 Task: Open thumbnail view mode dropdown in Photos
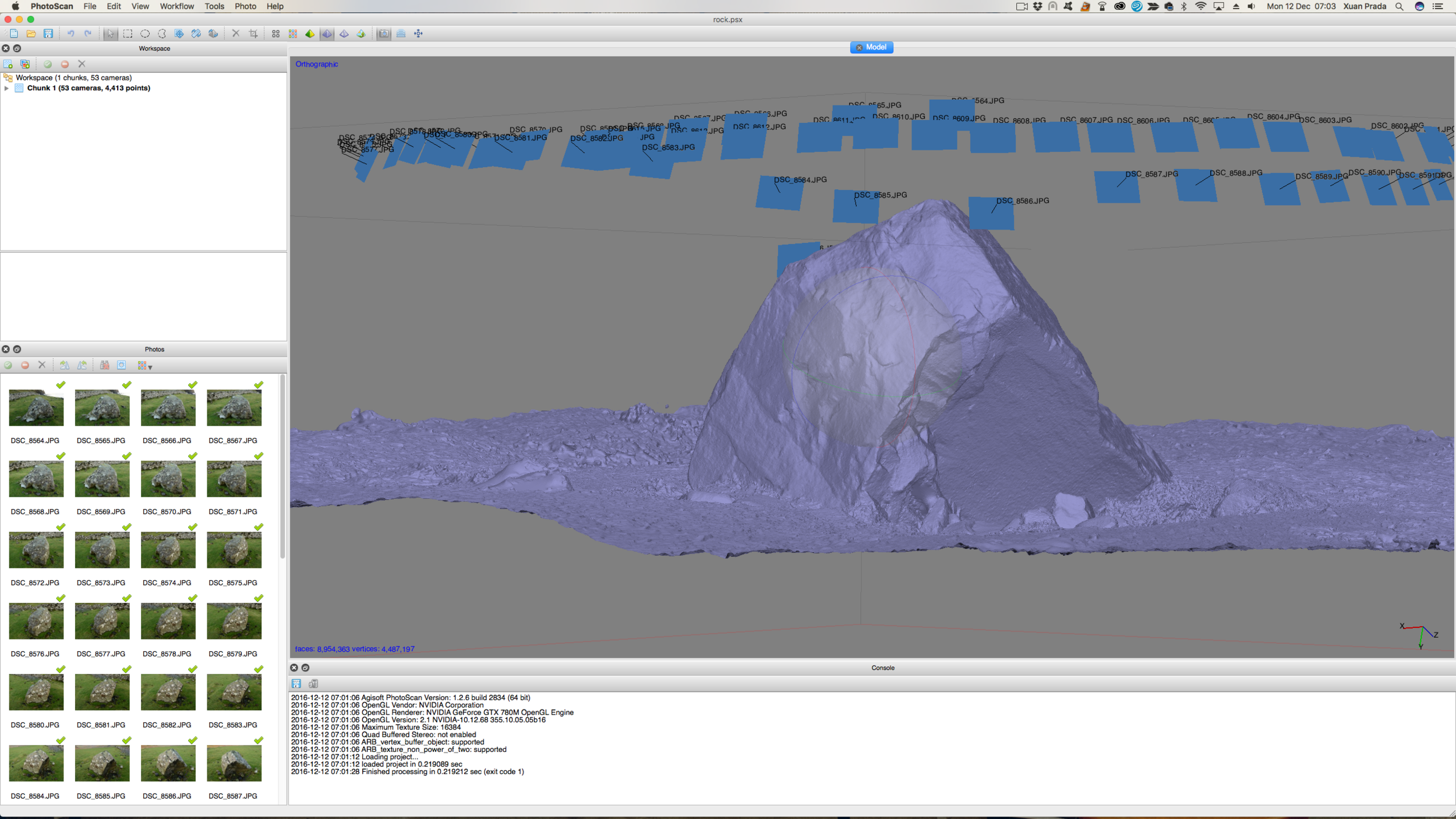pos(144,366)
